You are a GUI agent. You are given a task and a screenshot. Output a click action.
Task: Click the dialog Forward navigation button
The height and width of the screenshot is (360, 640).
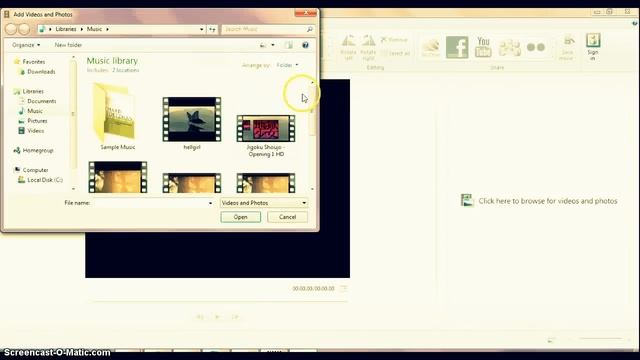(24, 29)
